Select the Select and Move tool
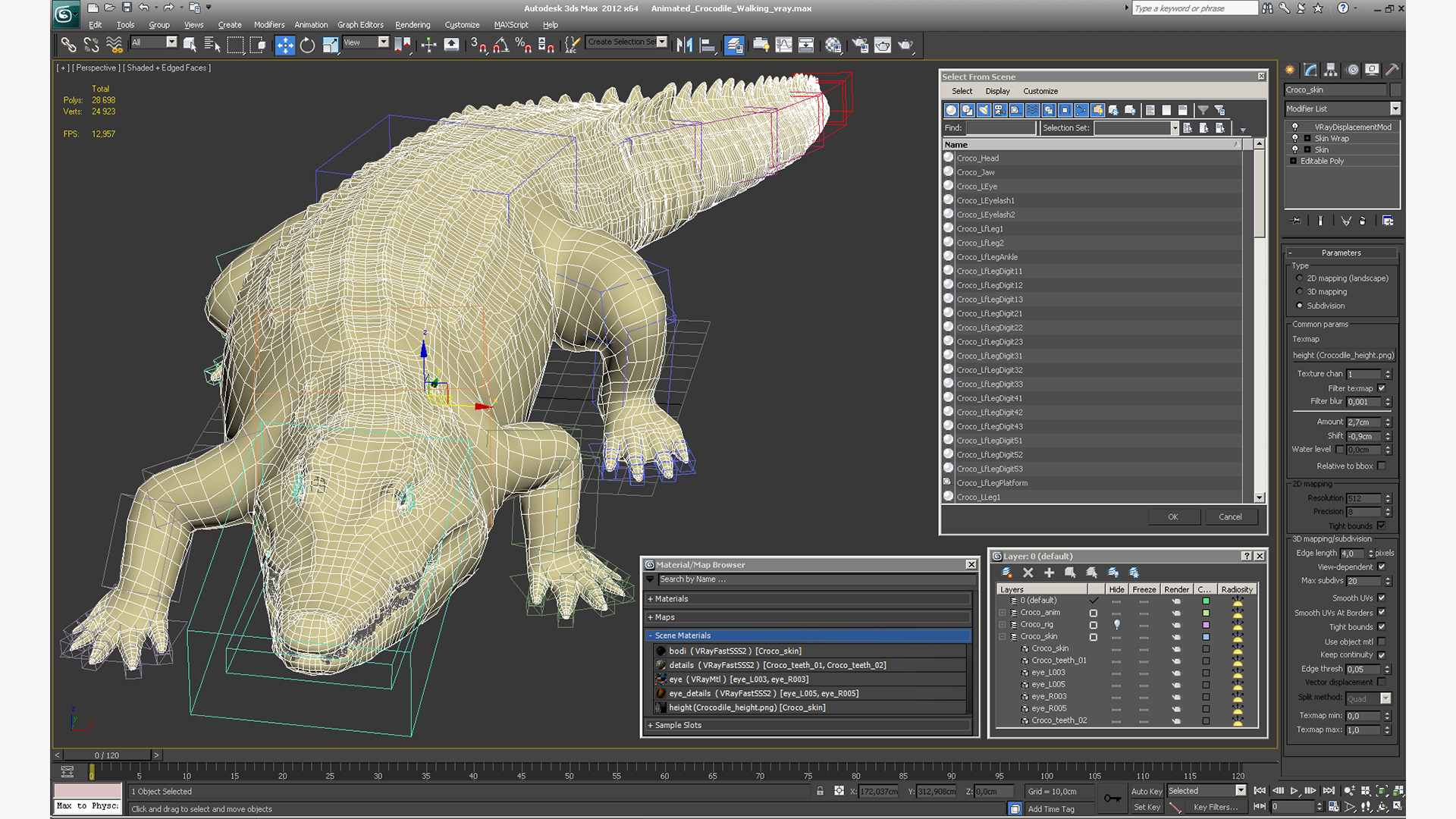The width and height of the screenshot is (1456, 819). (x=284, y=45)
